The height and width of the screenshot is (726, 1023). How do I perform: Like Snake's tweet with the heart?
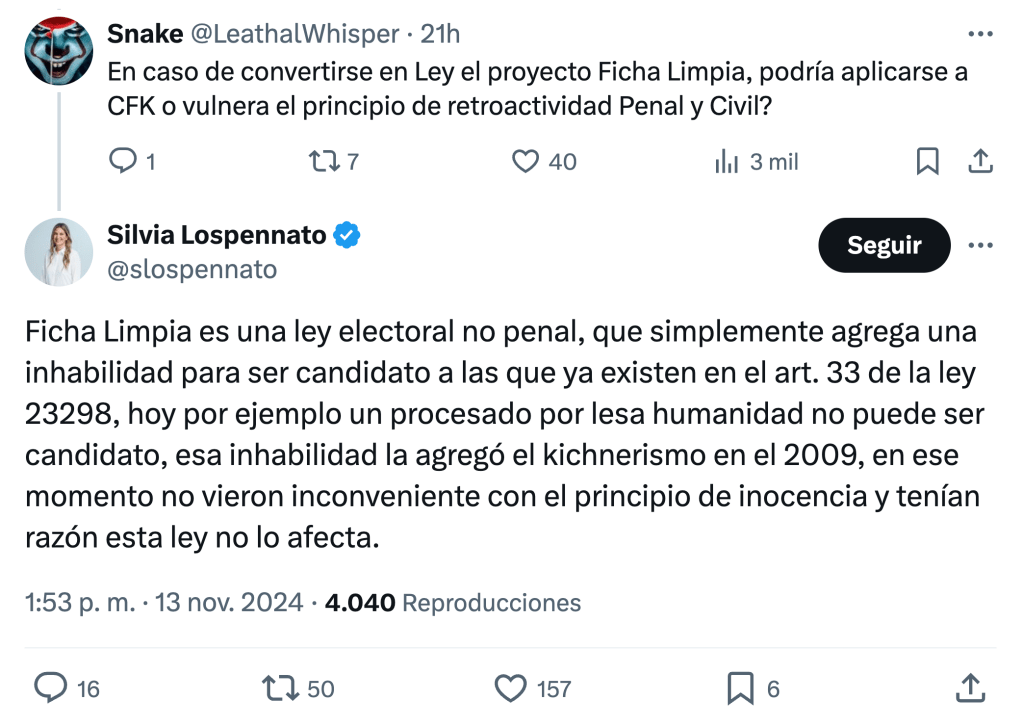[x=526, y=161]
